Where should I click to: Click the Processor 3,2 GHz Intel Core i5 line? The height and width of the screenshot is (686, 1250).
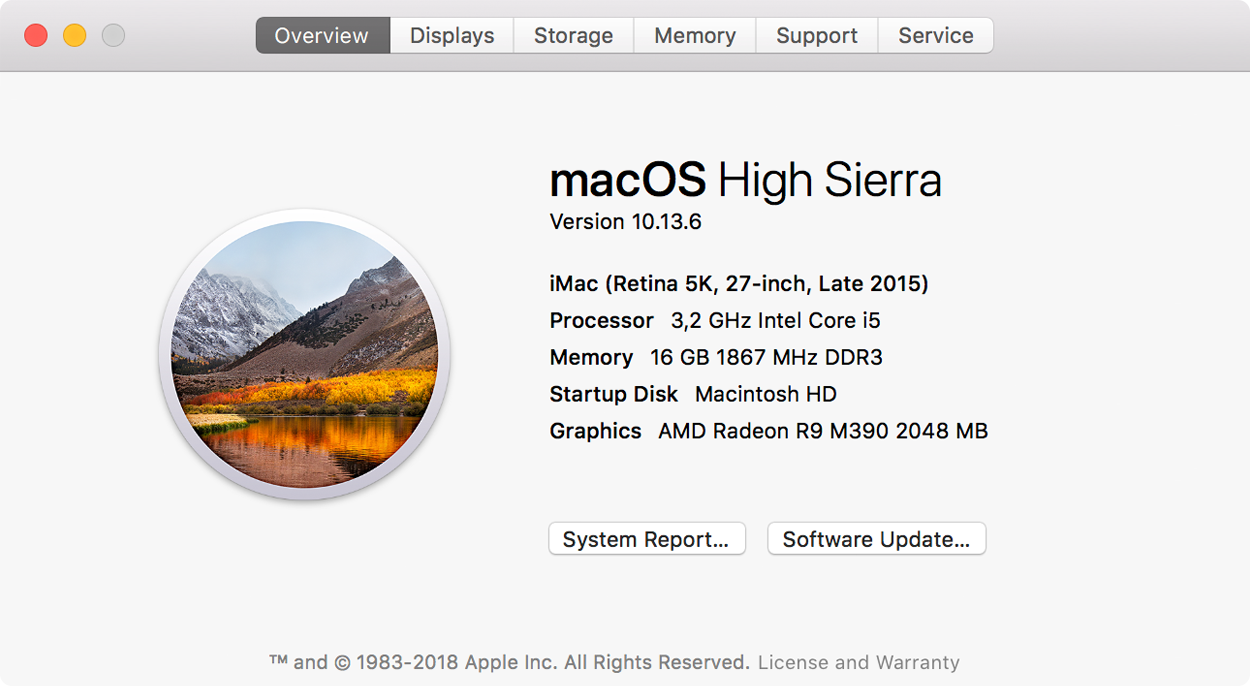[x=715, y=321]
